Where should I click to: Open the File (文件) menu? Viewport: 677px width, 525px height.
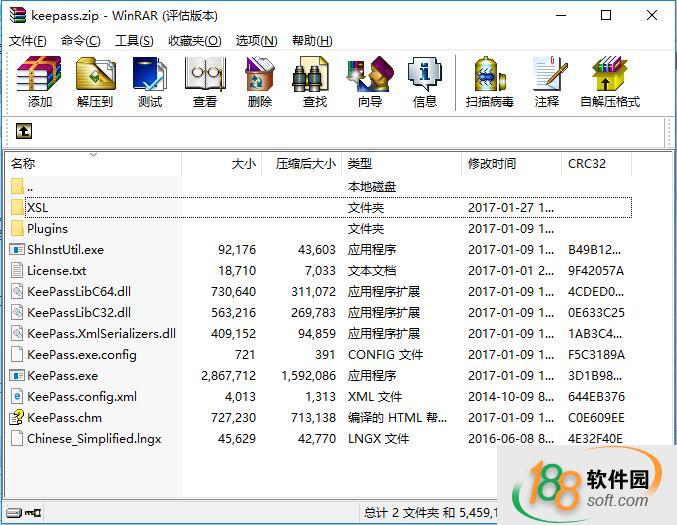tap(28, 40)
